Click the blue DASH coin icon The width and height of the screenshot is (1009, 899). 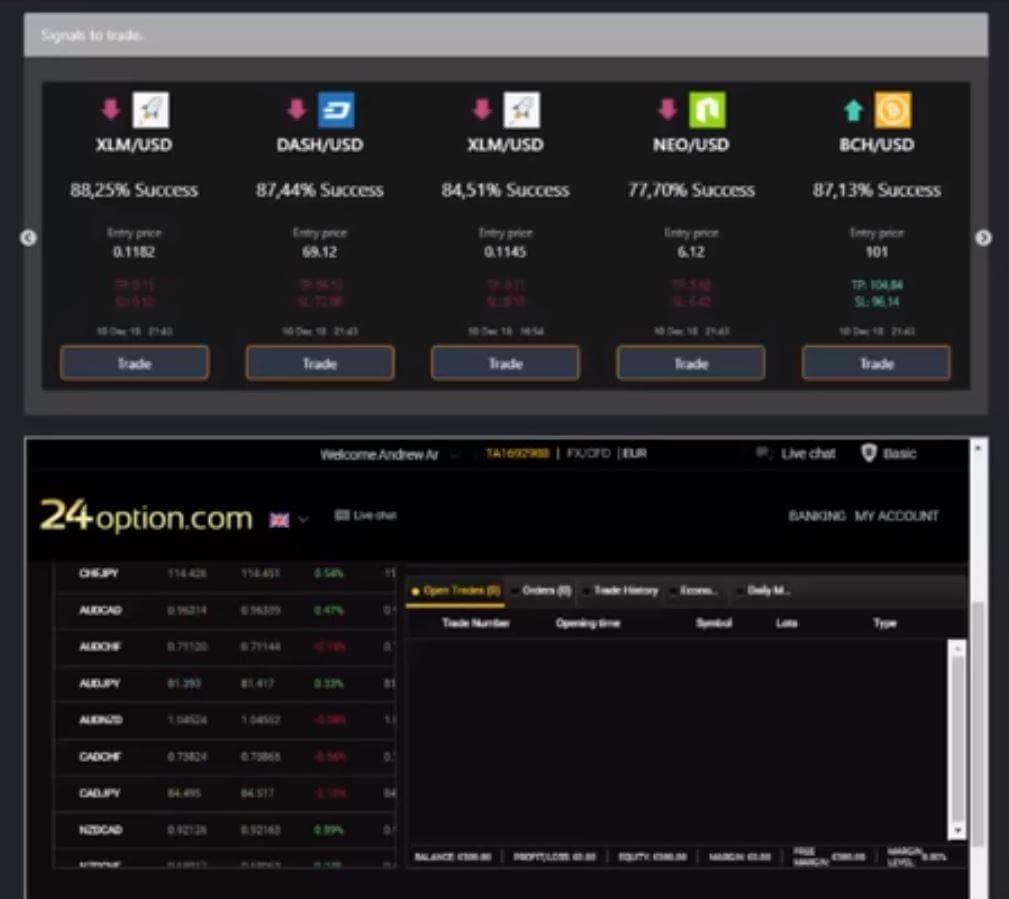pyautogui.click(x=337, y=110)
